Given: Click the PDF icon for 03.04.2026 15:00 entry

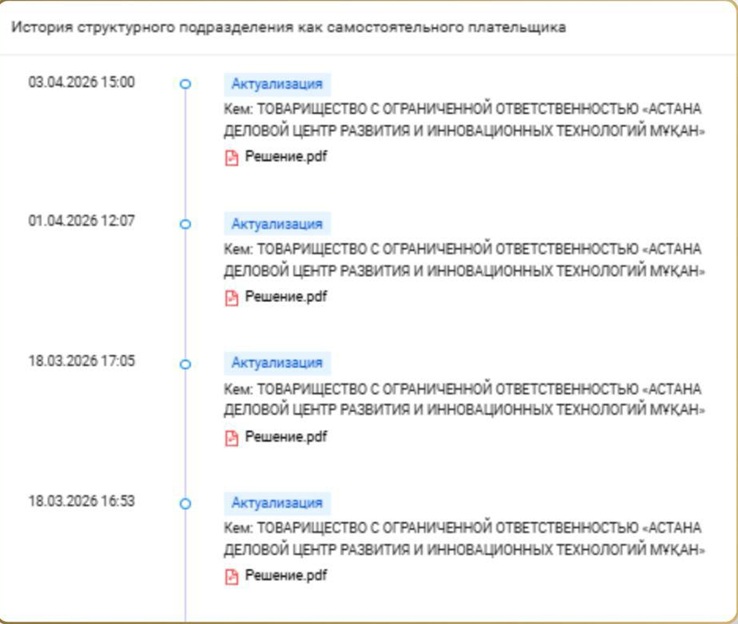Looking at the screenshot, I should coord(232,157).
